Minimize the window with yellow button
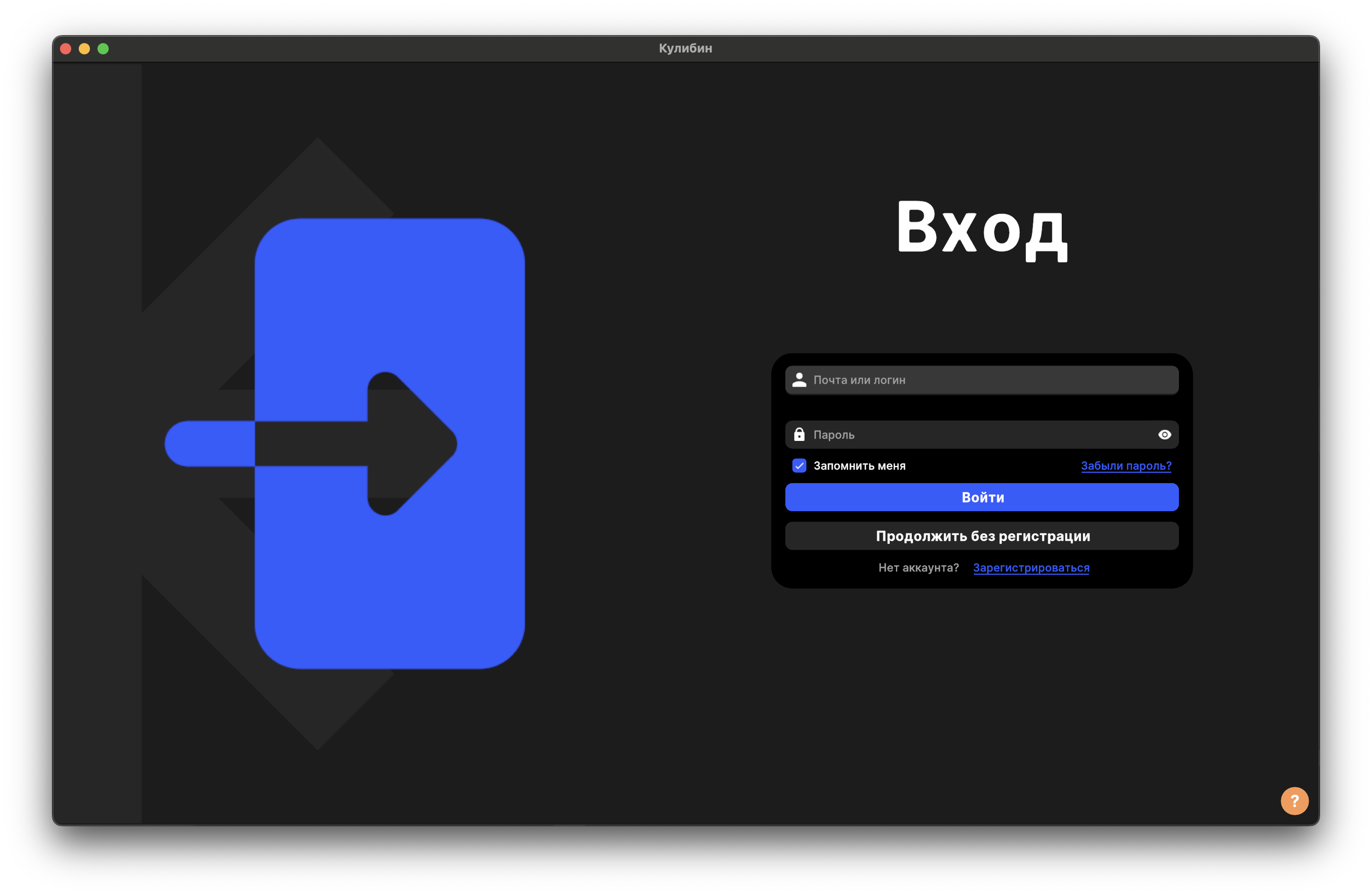1372x895 pixels. [84, 48]
